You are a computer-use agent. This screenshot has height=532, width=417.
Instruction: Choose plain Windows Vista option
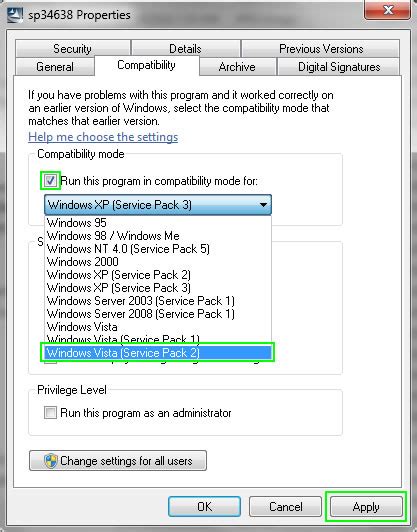tap(158, 327)
